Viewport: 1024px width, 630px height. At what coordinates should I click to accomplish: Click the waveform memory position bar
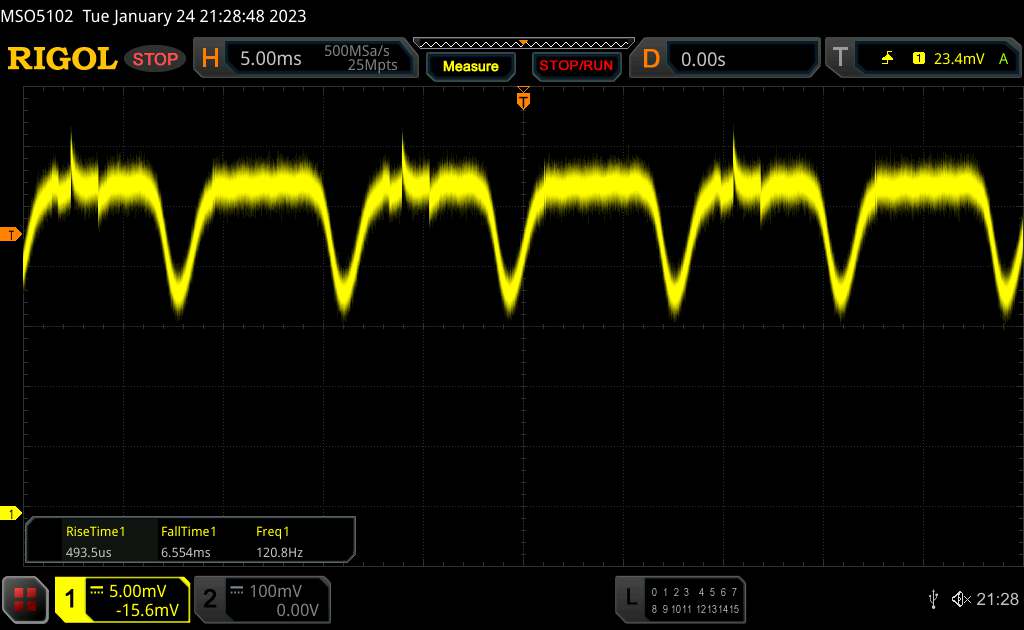[523, 43]
